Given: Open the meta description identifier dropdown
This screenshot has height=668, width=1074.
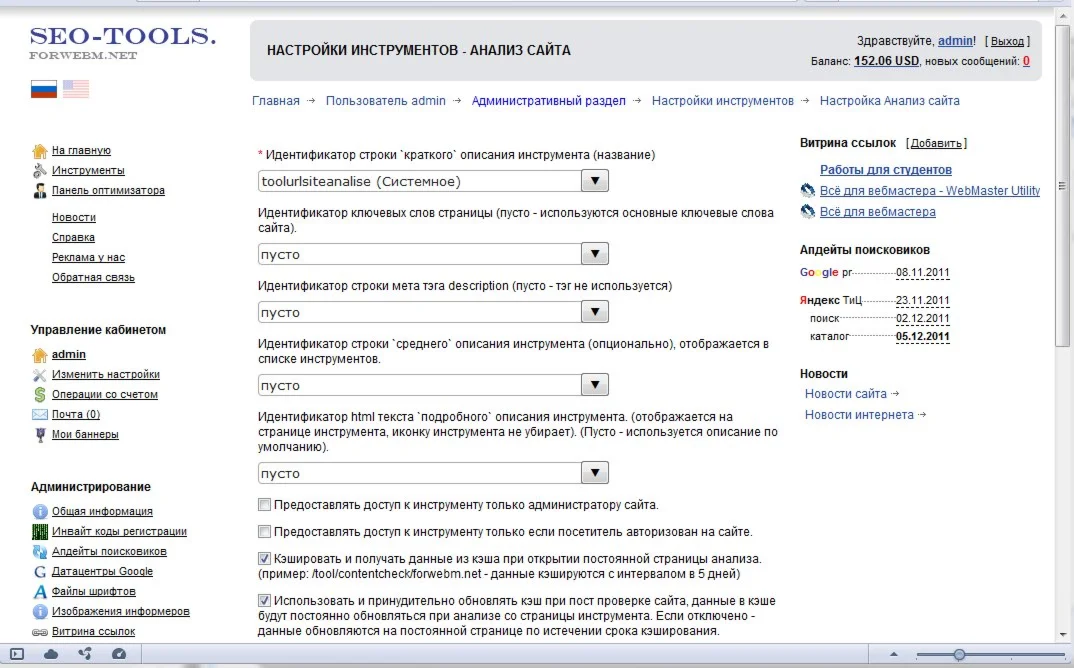Looking at the screenshot, I should pos(595,312).
